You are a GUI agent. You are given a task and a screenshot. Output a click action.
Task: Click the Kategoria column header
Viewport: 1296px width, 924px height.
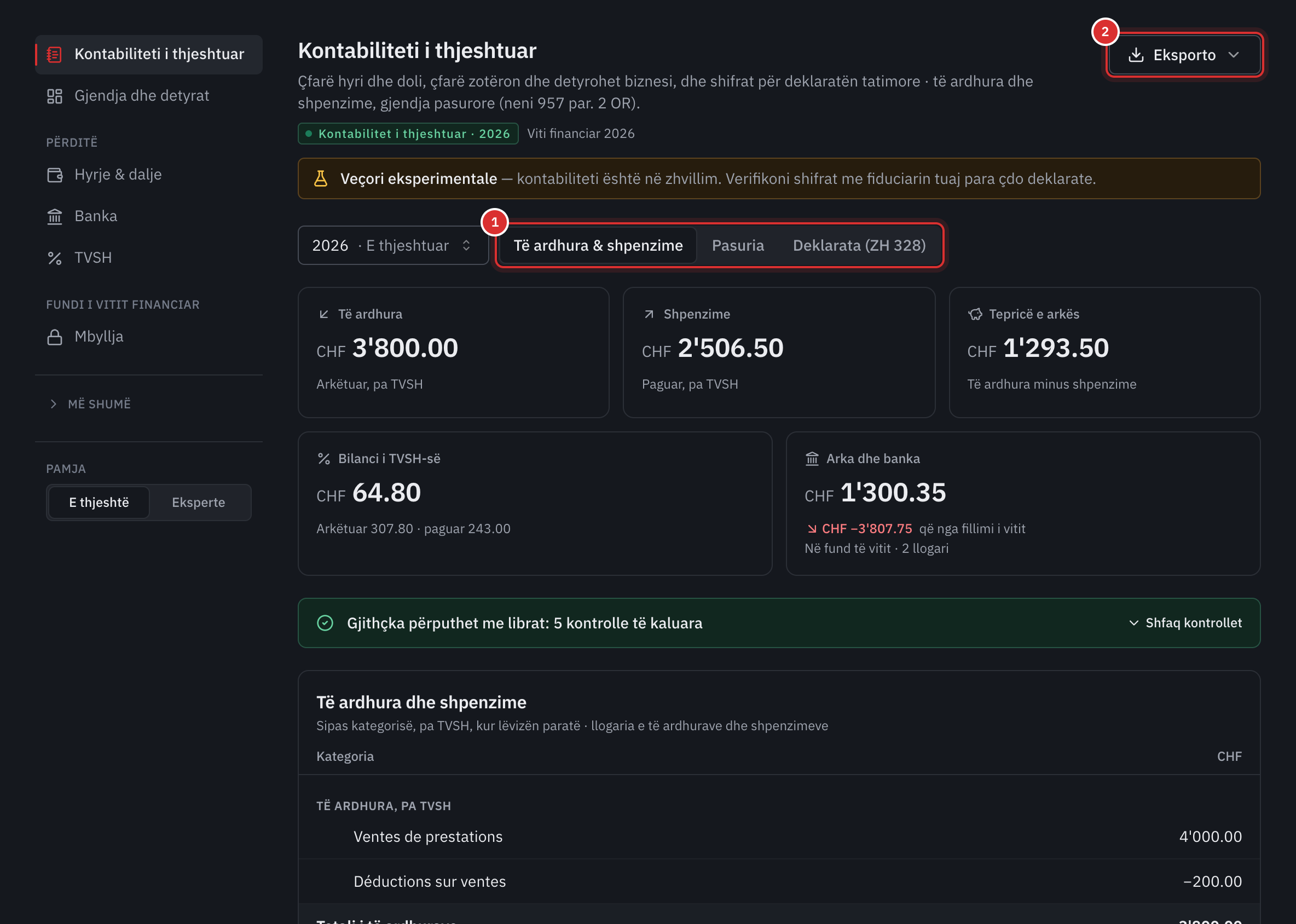tap(345, 756)
